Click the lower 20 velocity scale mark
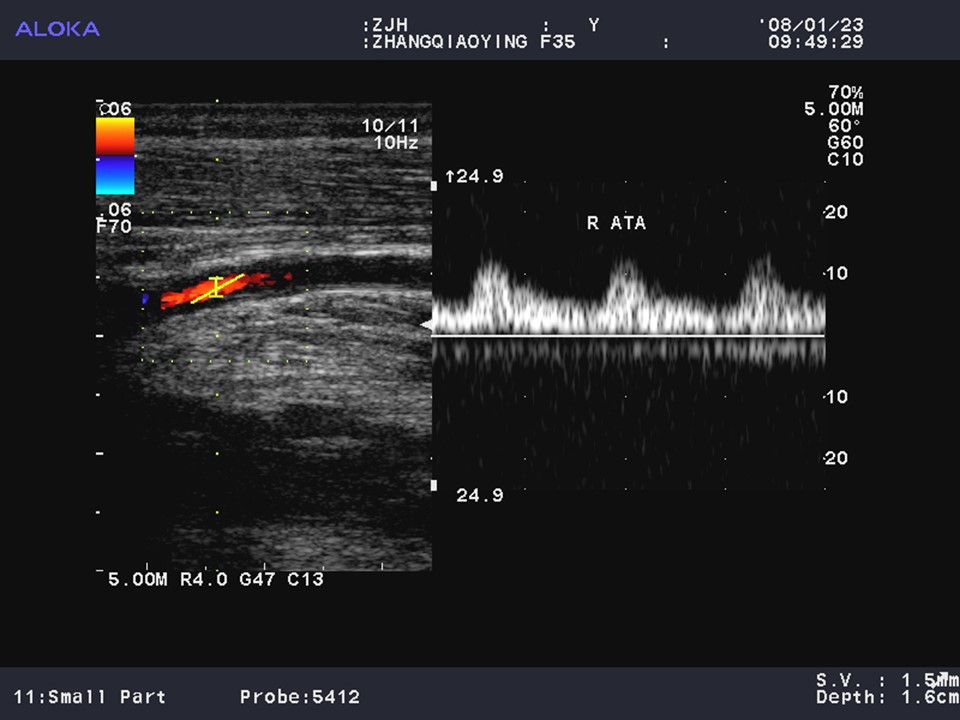This screenshot has width=960, height=720. tap(836, 458)
